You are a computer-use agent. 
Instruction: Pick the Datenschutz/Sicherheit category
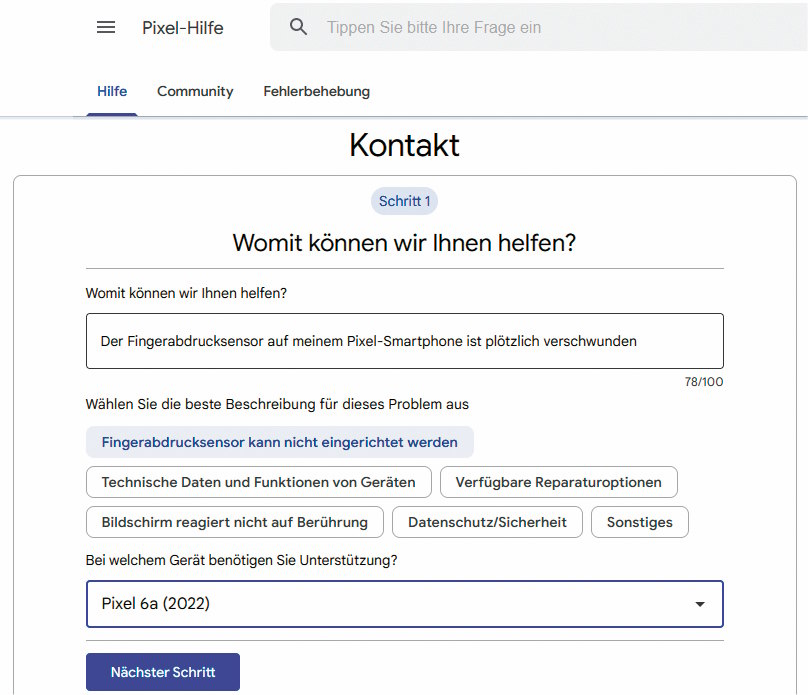pyautogui.click(x=487, y=522)
